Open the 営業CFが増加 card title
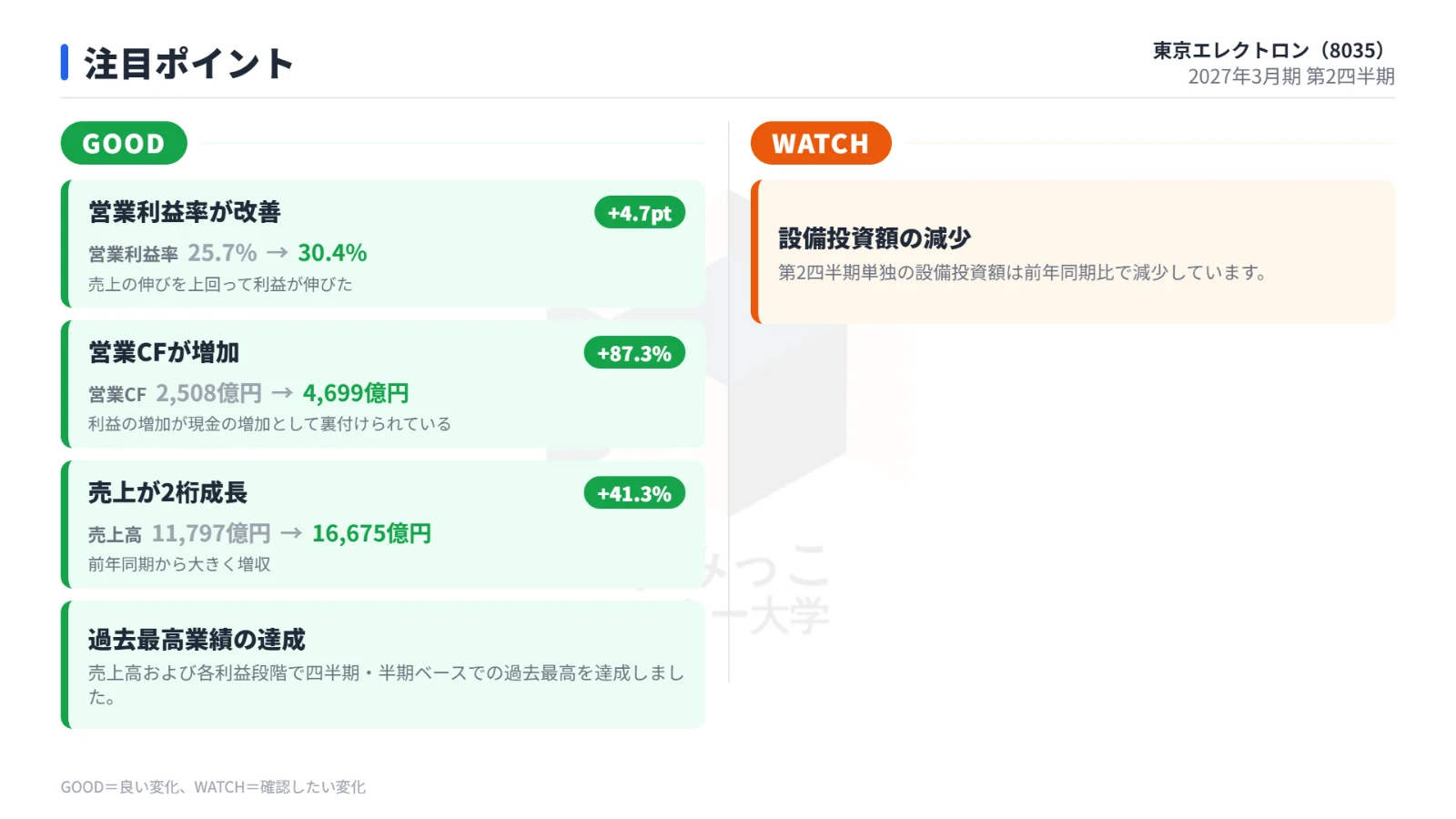Viewport: 1456px width, 819px height. (x=164, y=352)
